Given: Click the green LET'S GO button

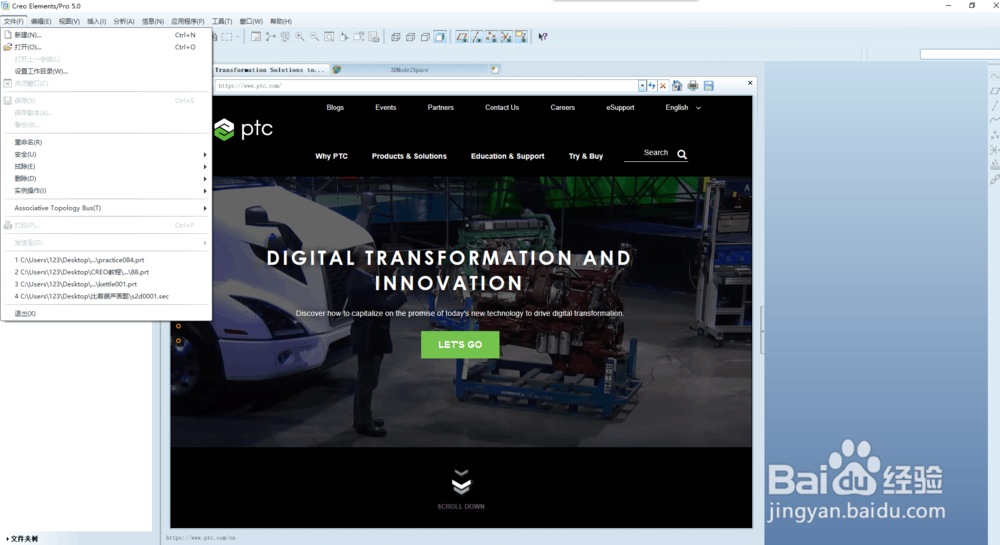Looking at the screenshot, I should pos(460,344).
